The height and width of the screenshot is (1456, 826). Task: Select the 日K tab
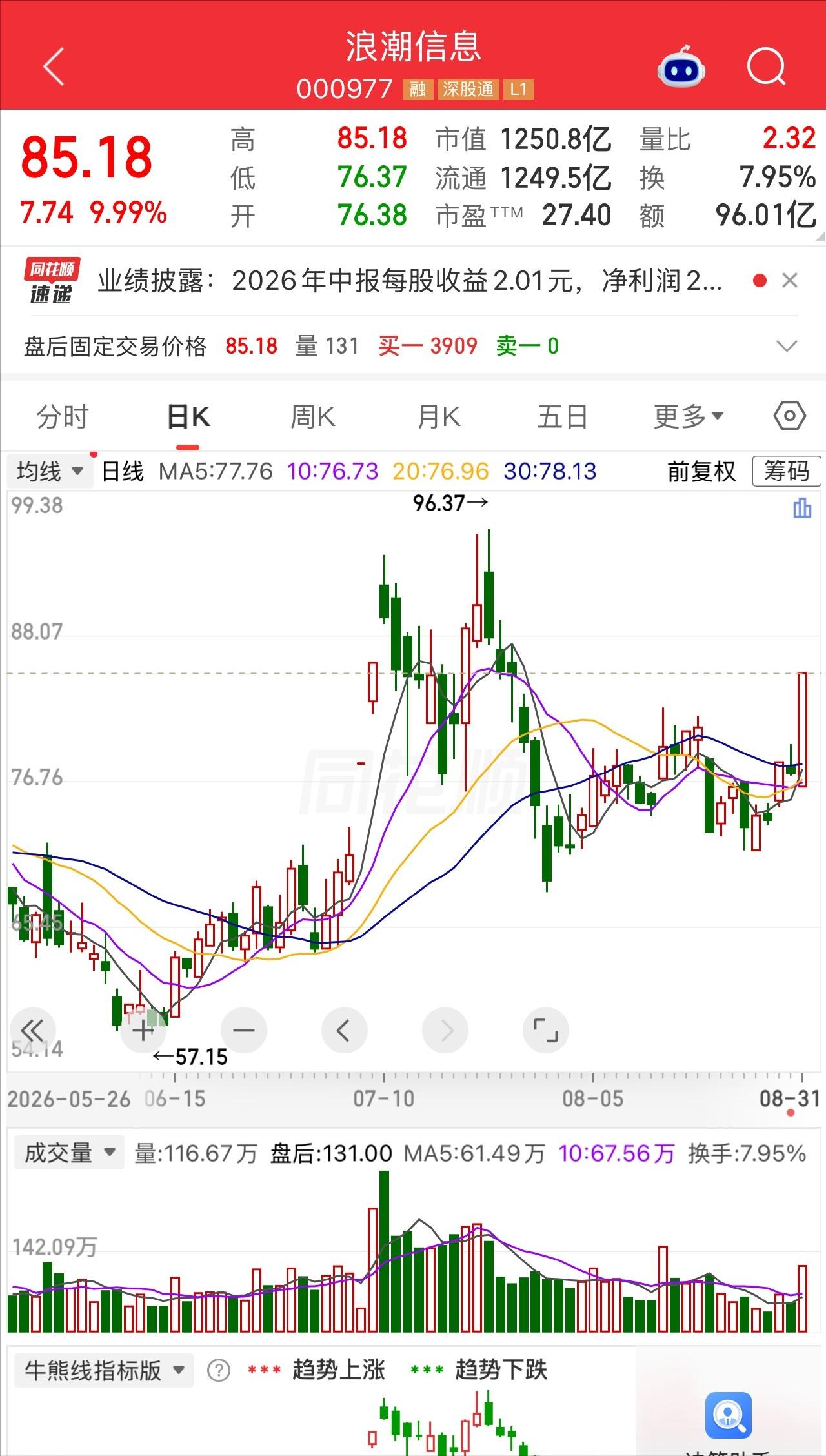pyautogui.click(x=188, y=417)
